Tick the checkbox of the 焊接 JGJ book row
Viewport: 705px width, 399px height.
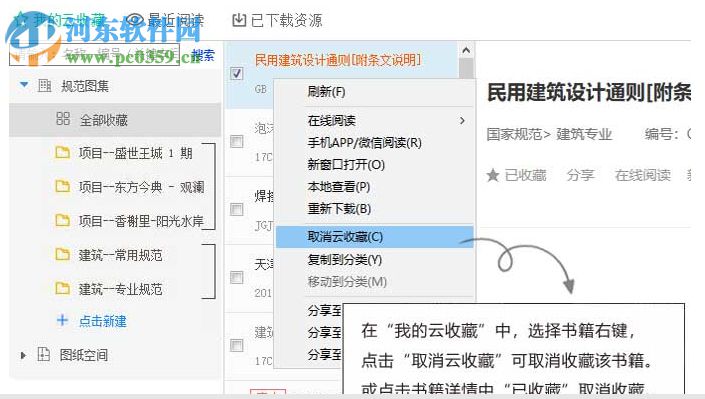pyautogui.click(x=236, y=209)
